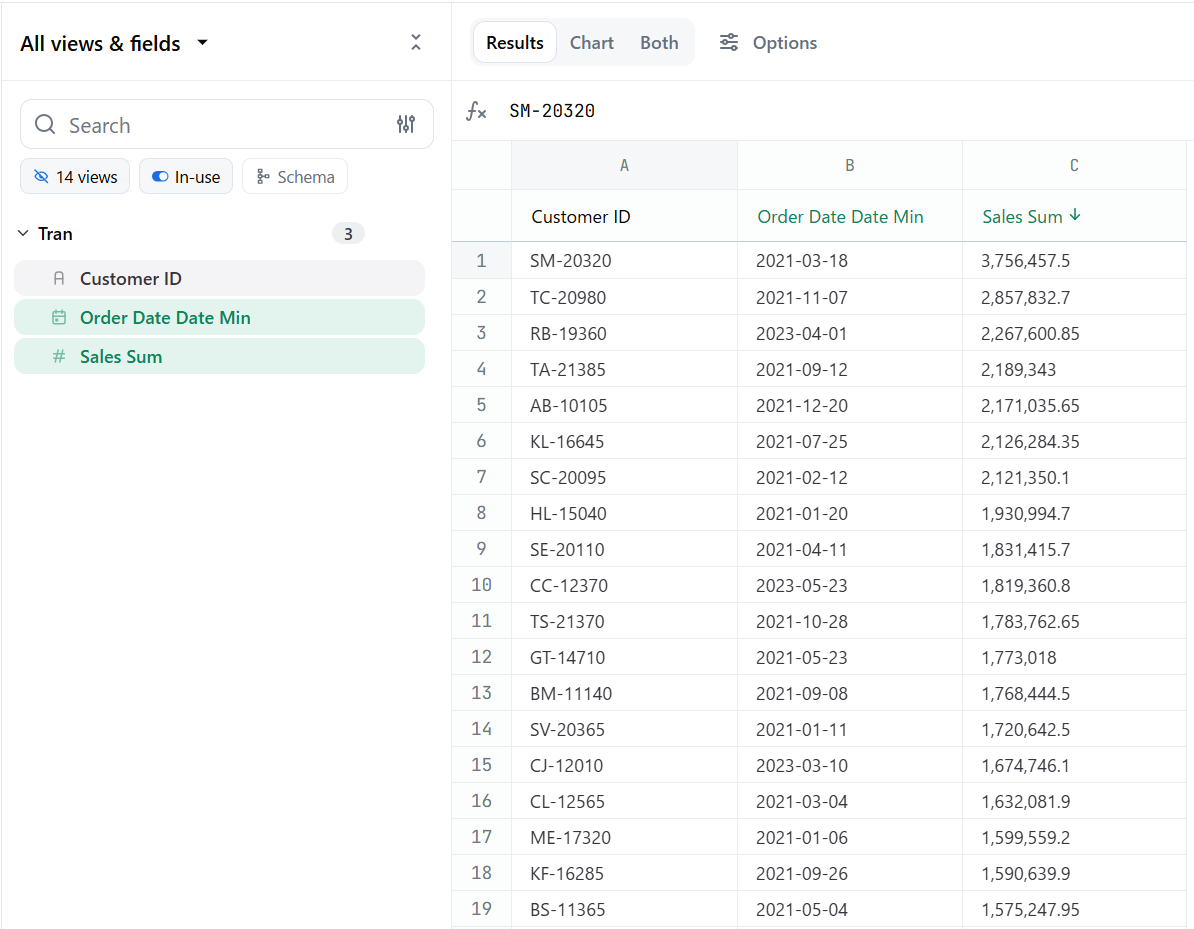The image size is (1194, 929).
Task: Toggle visibility of the 14 hidden views
Action: pos(75,176)
